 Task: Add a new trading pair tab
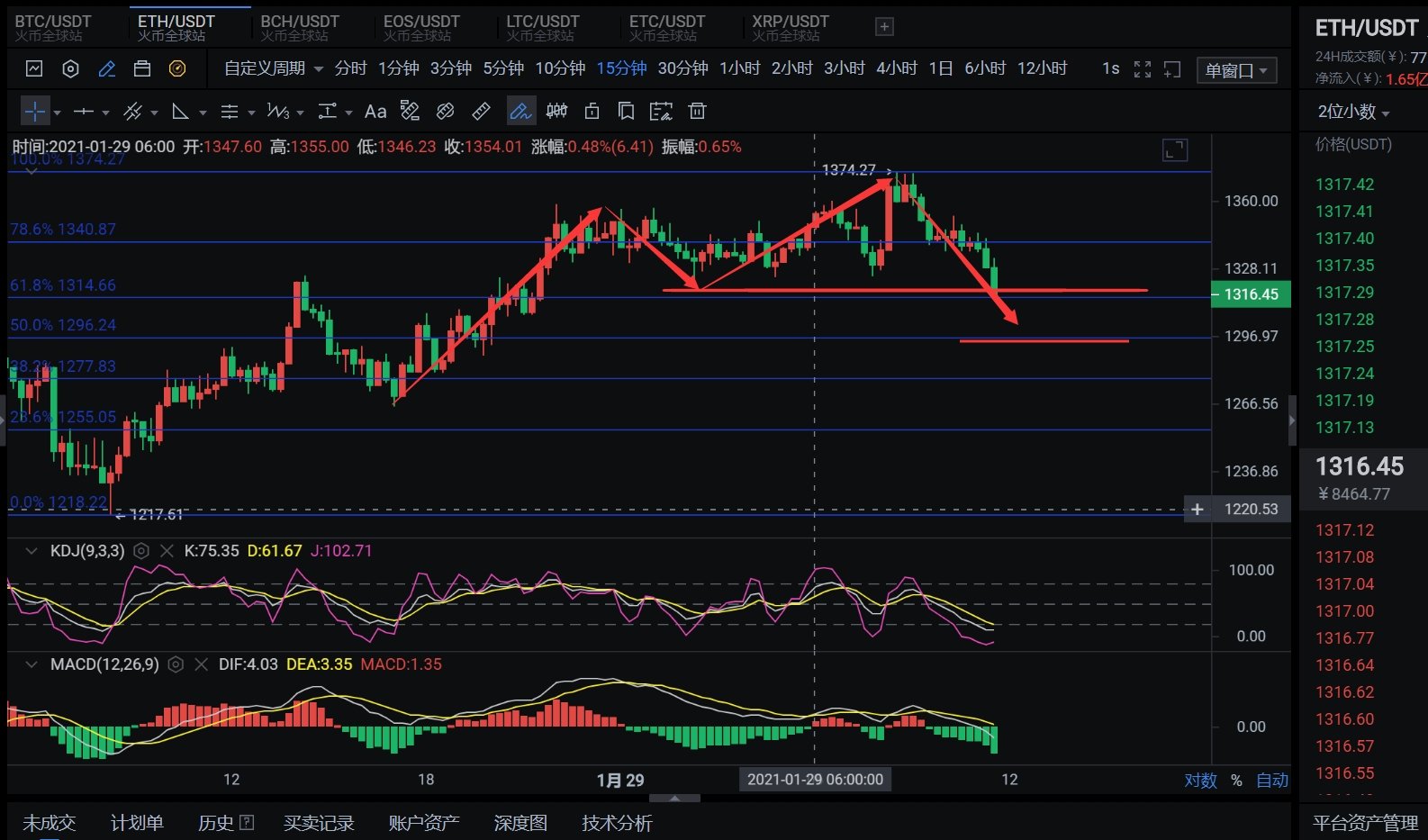(884, 27)
